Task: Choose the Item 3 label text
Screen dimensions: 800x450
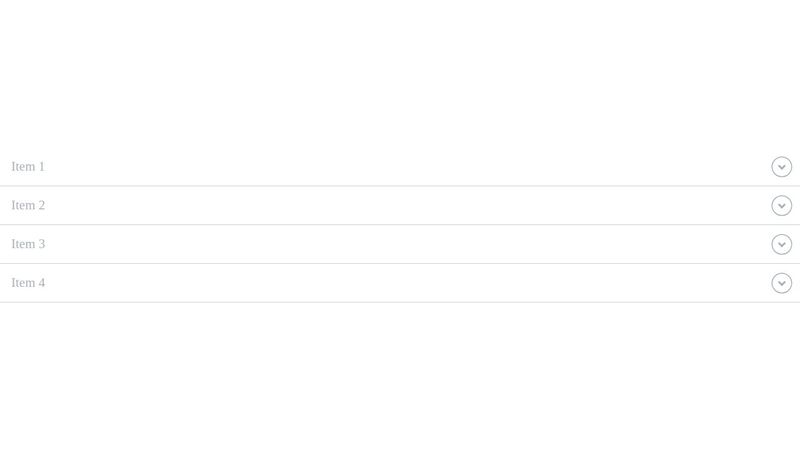Action: (28, 244)
